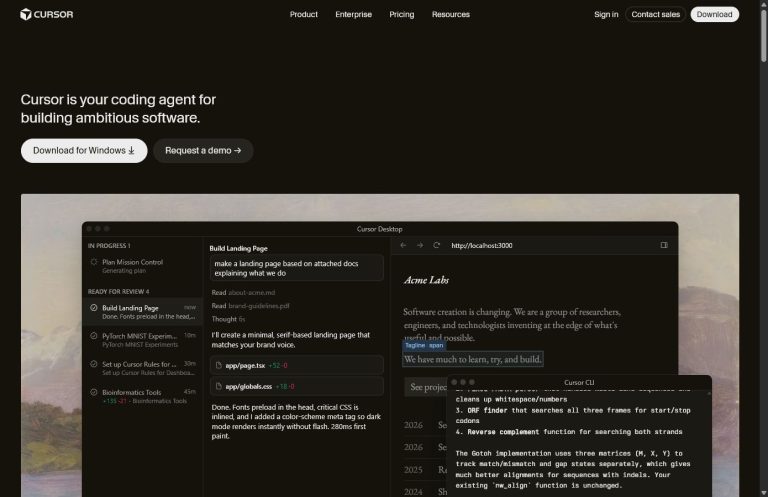Click checkmark icon beside PyTorch MNIST task
The image size is (768, 497).
pos(94,336)
